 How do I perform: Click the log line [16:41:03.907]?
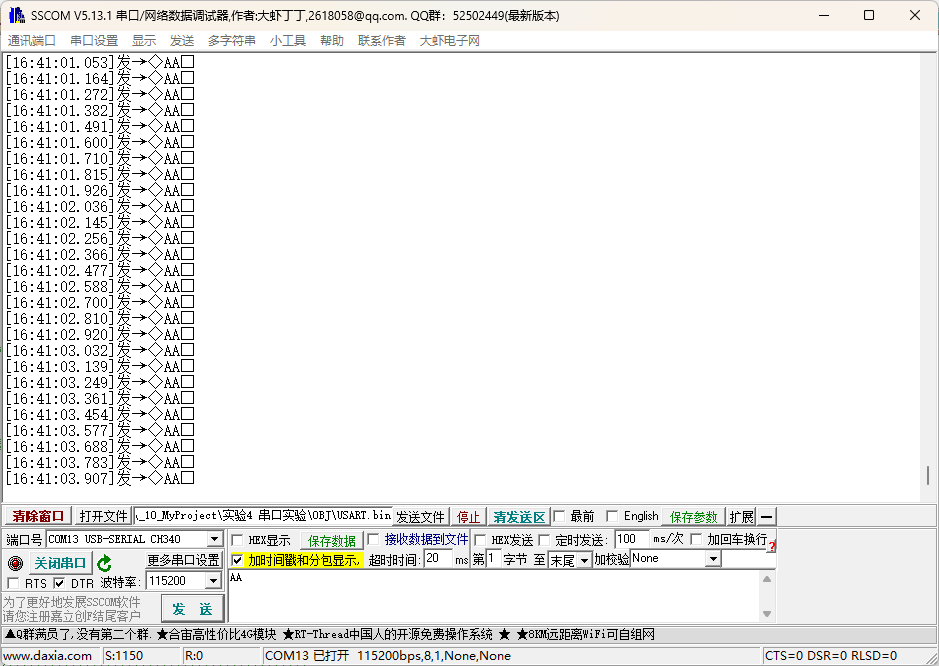point(99,479)
